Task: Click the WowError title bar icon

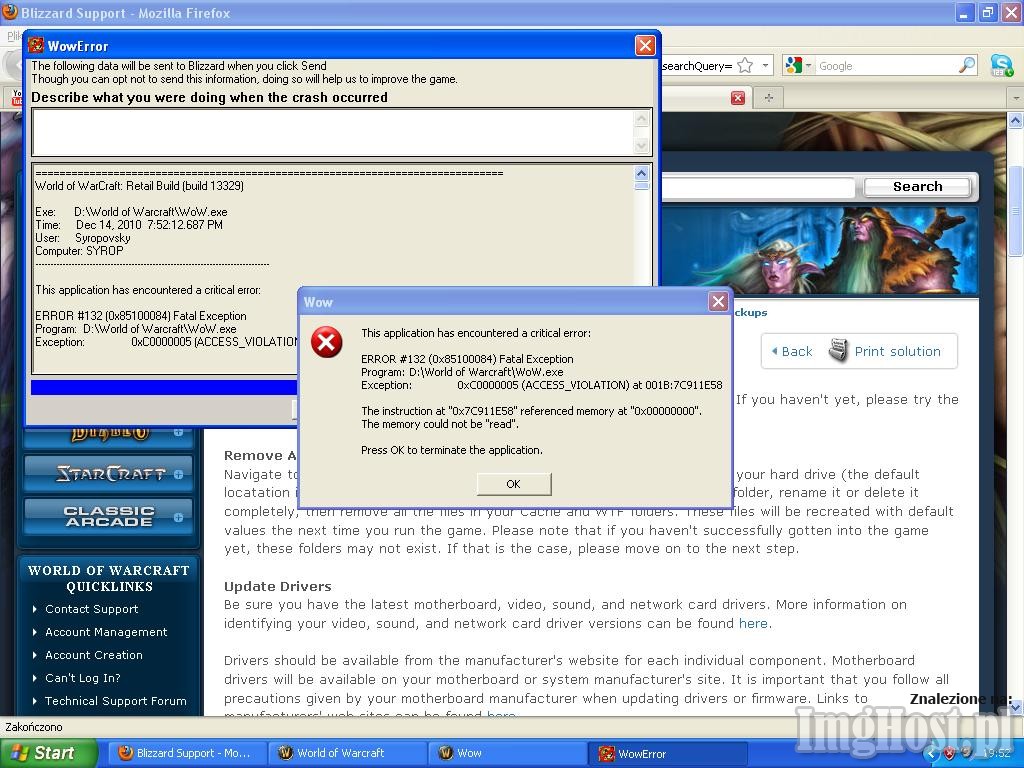Action: point(36,46)
